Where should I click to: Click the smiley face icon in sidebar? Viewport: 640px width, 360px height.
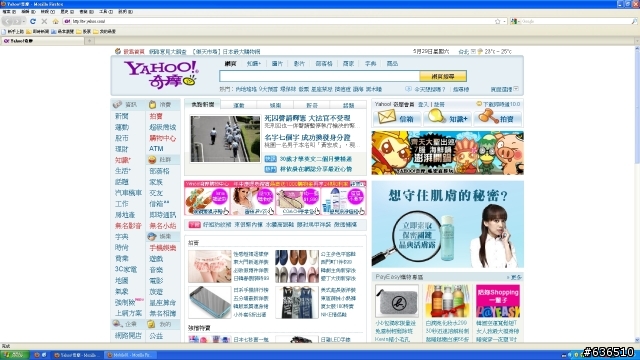pyautogui.click(x=152, y=160)
